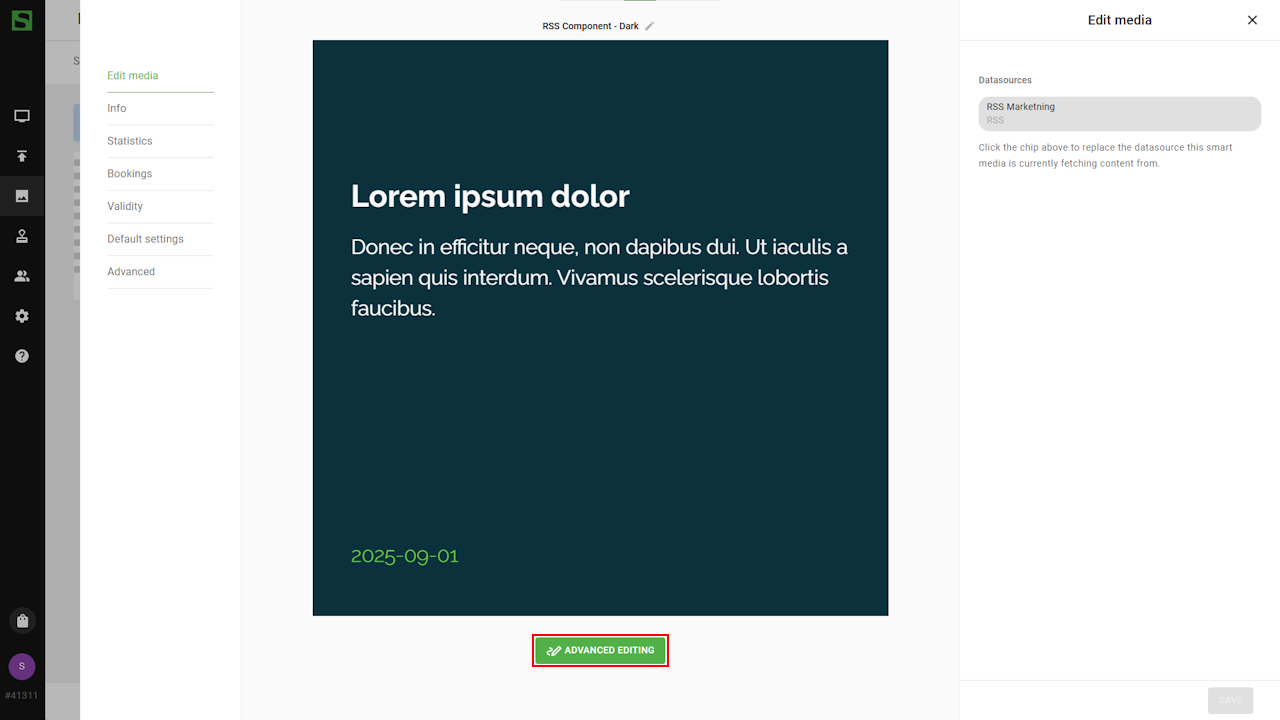Screen dimensions: 1280x720
Task: Open the shopping bag icon
Action: point(22,621)
